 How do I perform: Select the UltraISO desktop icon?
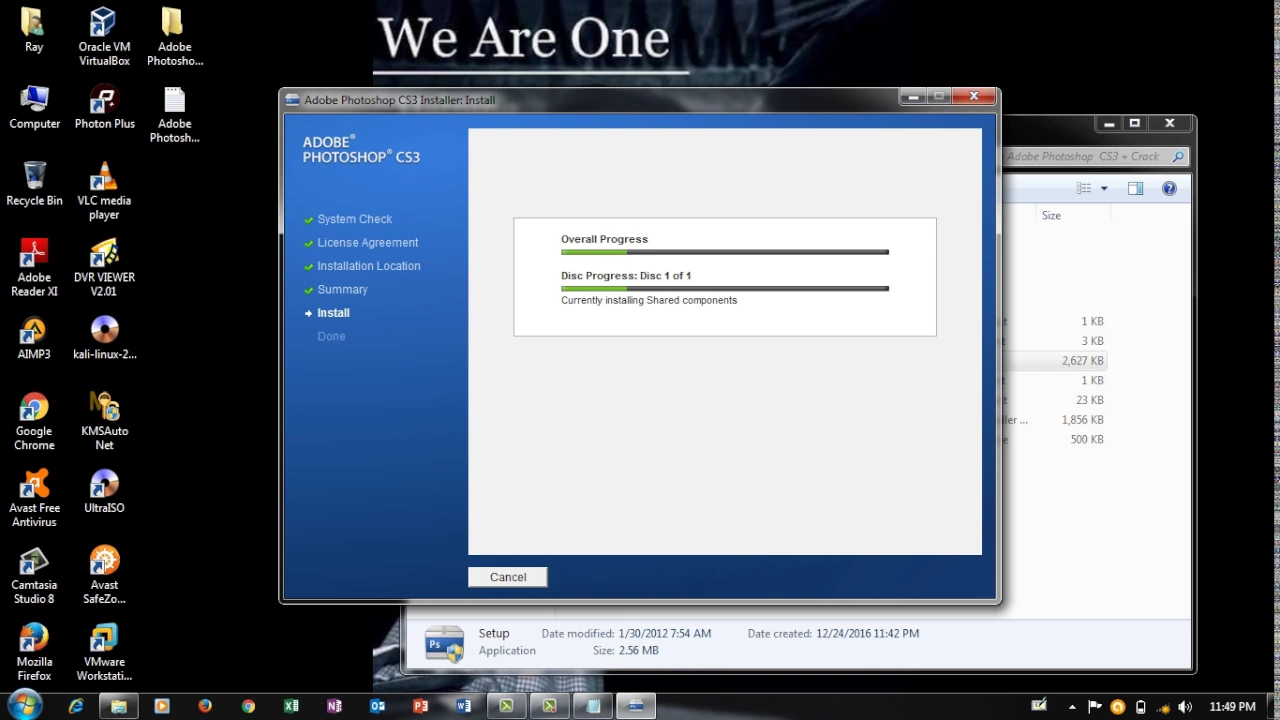pyautogui.click(x=104, y=492)
